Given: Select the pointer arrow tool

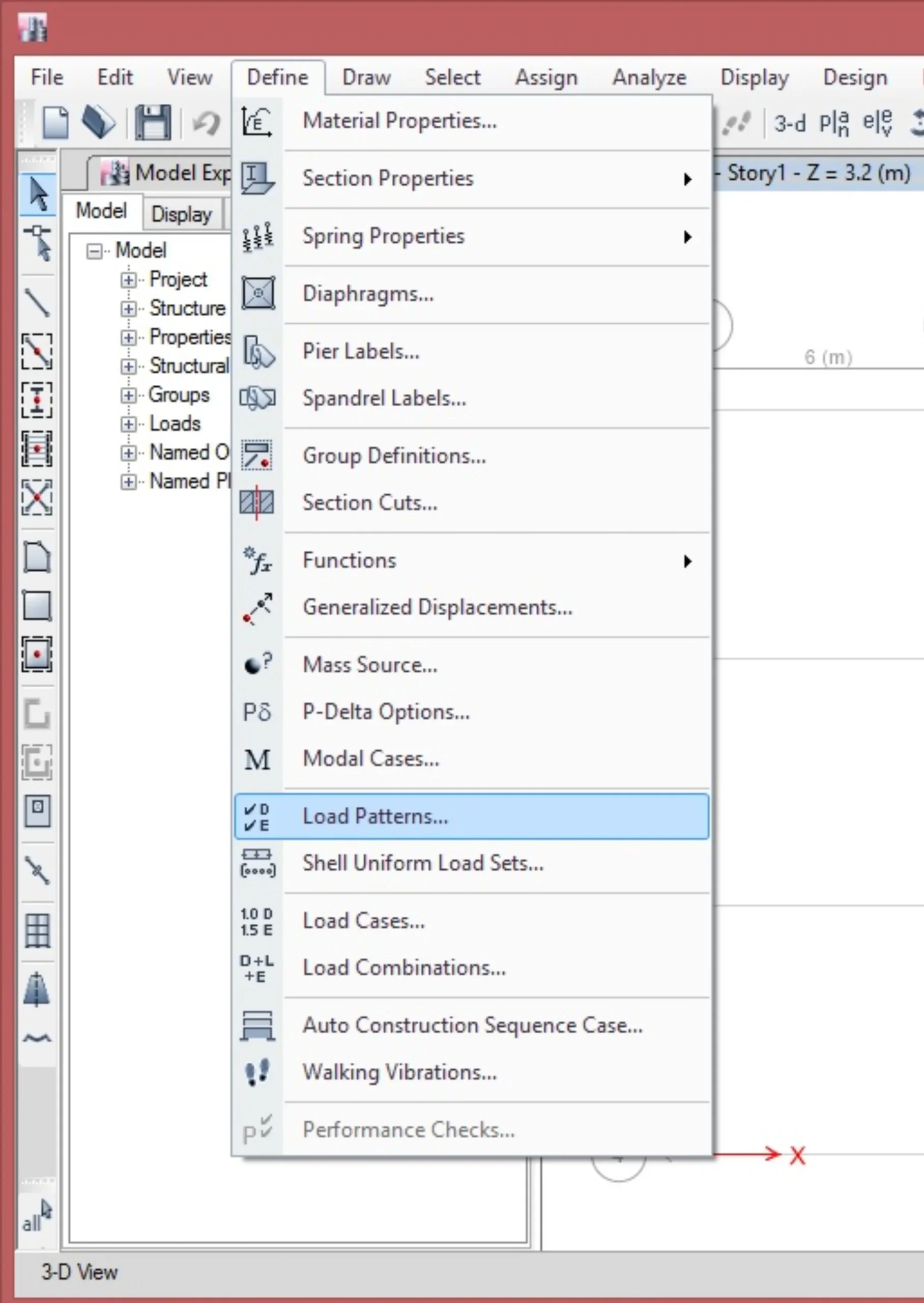Looking at the screenshot, I should pyautogui.click(x=38, y=194).
